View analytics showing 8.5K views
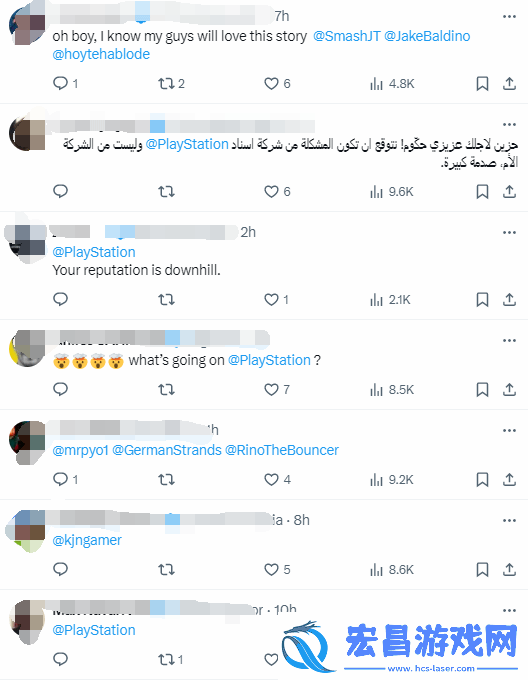The image size is (528, 680). pos(392,389)
